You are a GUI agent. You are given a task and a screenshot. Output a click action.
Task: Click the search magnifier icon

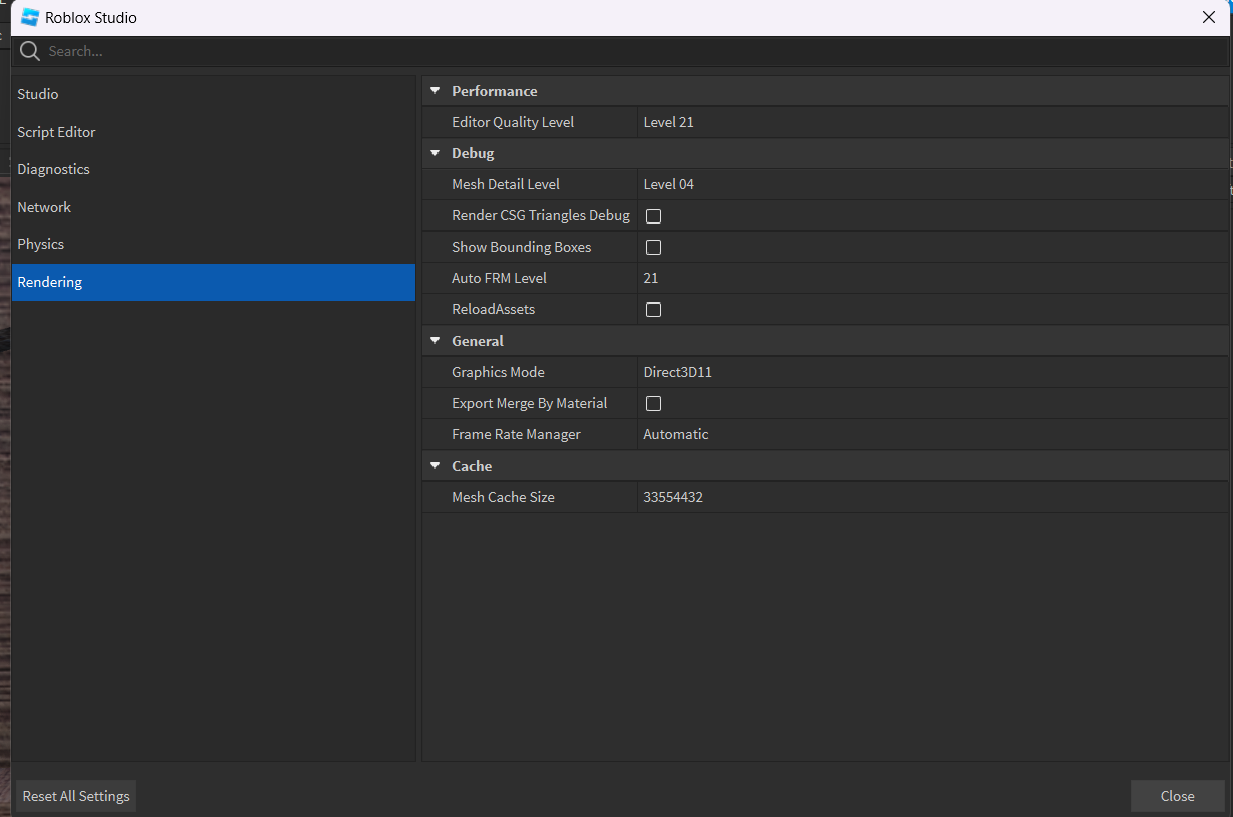(x=30, y=51)
